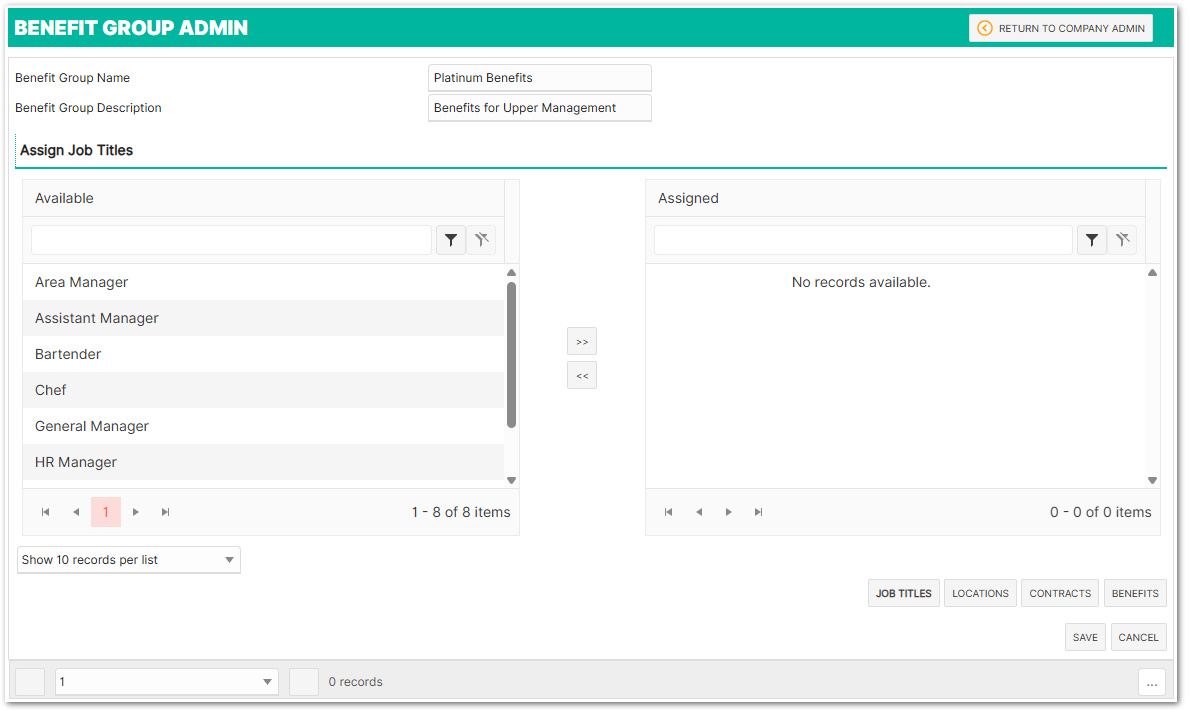
Task: Open the Contracts tab
Action: (x=1060, y=593)
